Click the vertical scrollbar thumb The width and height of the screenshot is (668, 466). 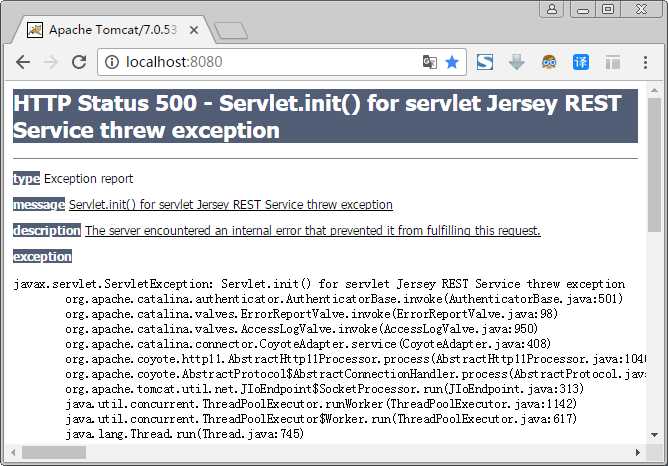coord(654,165)
